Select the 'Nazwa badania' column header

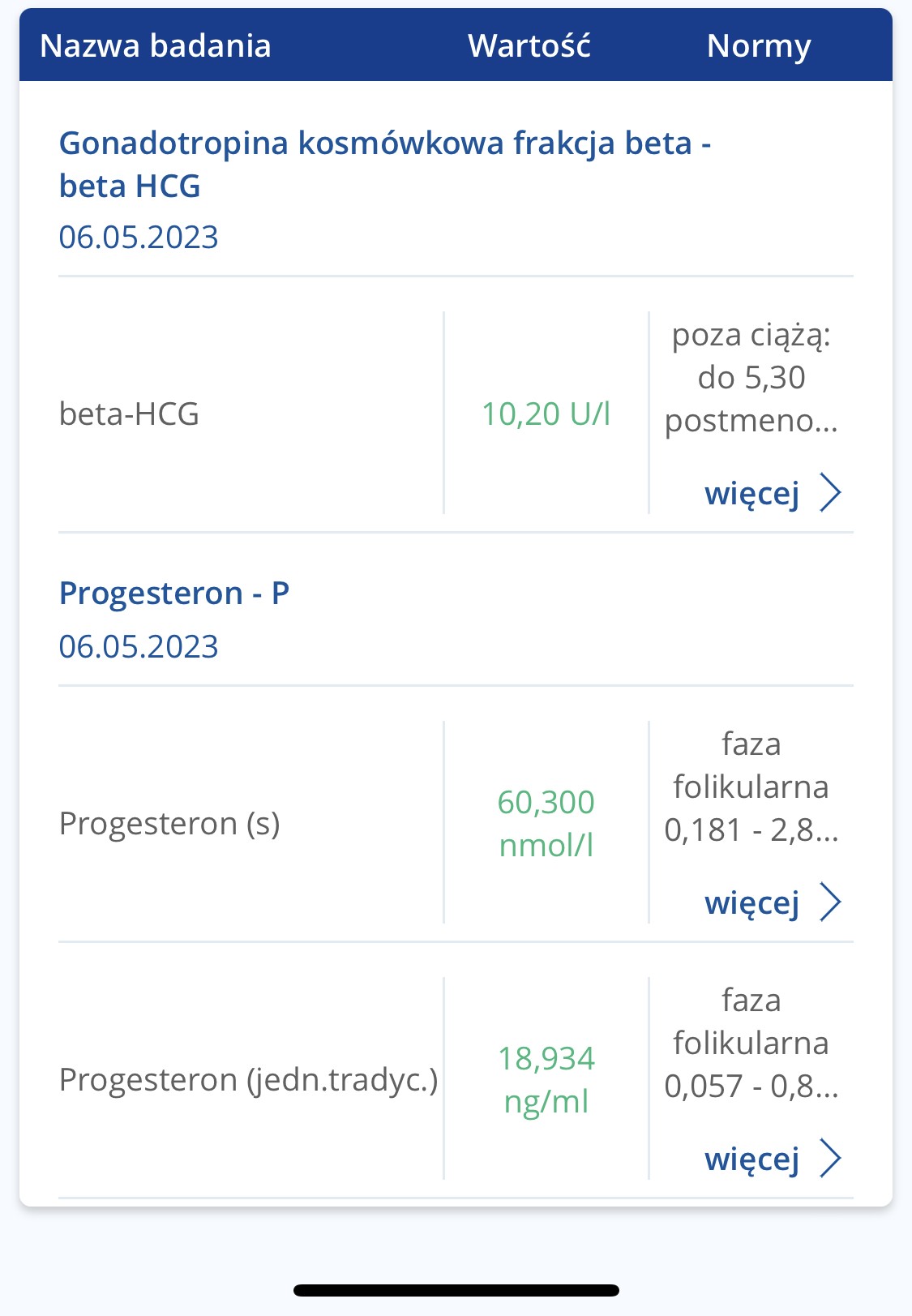[156, 46]
